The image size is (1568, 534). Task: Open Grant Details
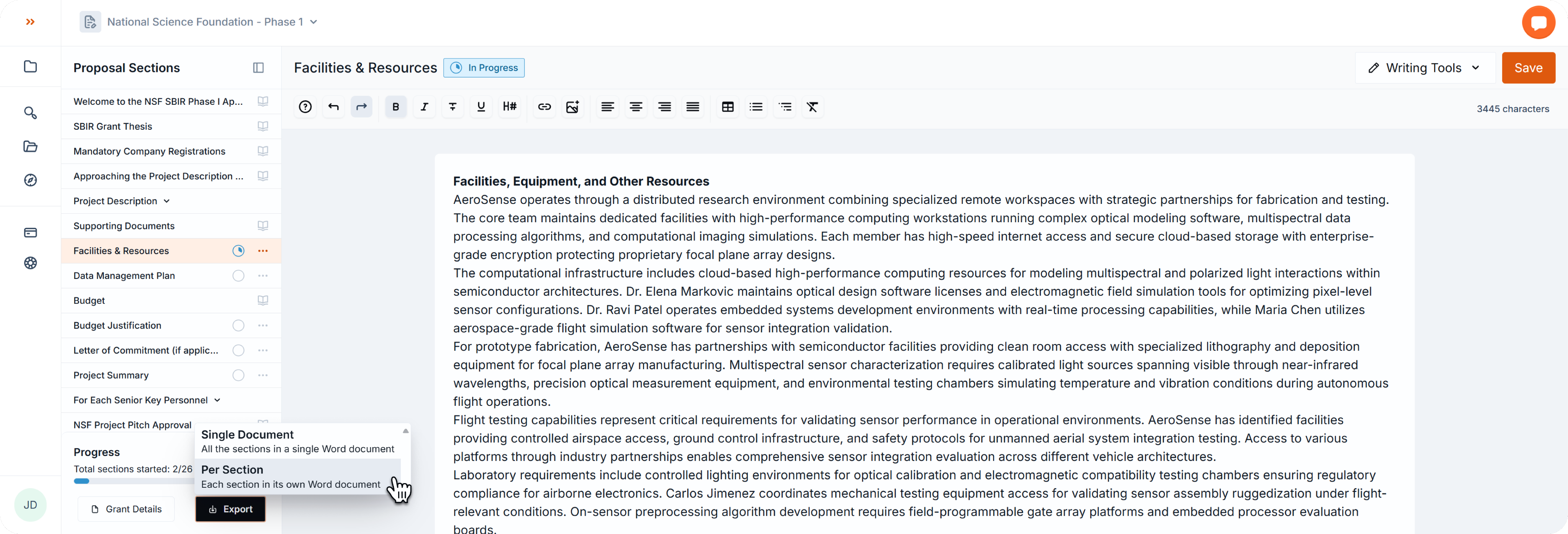[127, 509]
